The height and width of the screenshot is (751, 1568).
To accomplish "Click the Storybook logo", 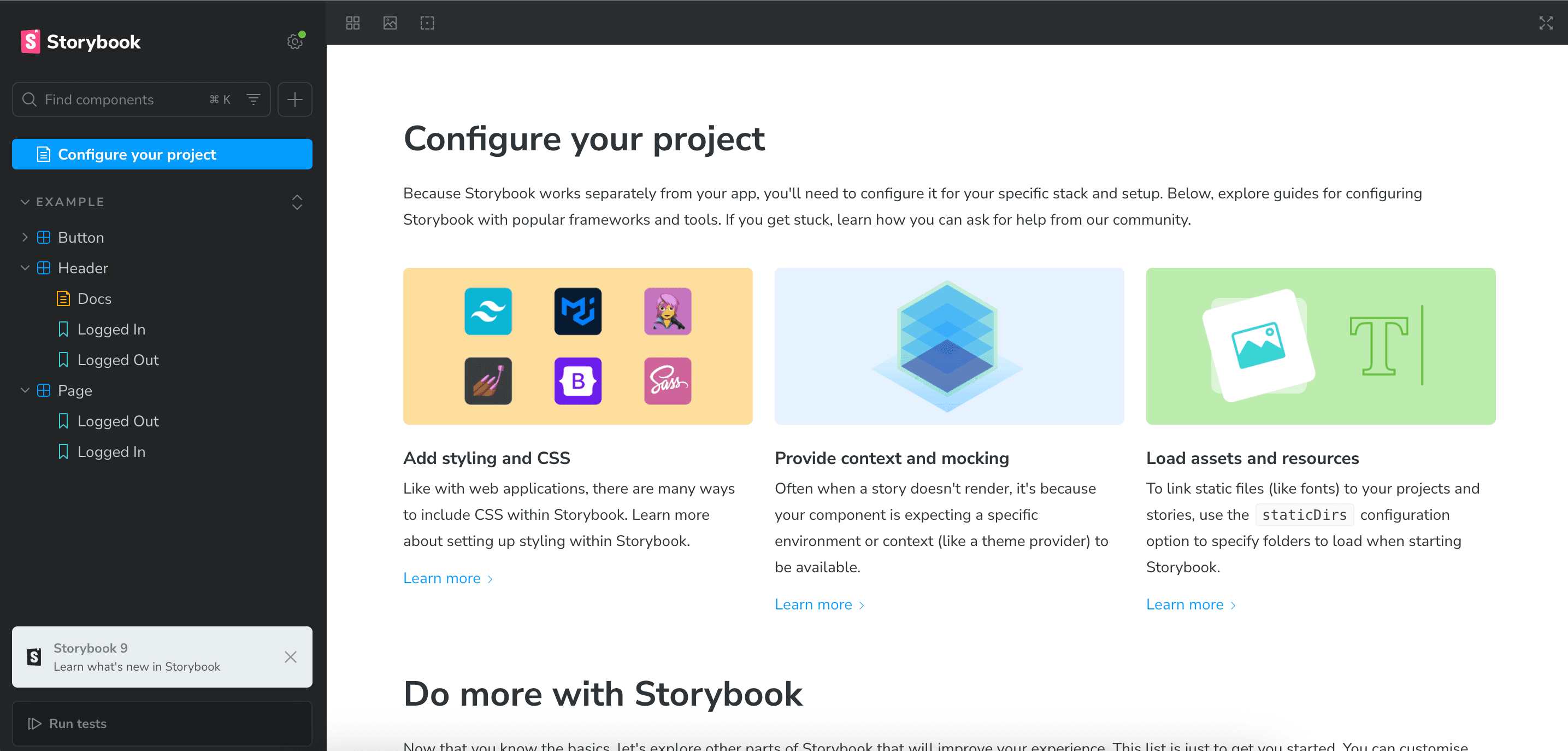I will pos(80,42).
